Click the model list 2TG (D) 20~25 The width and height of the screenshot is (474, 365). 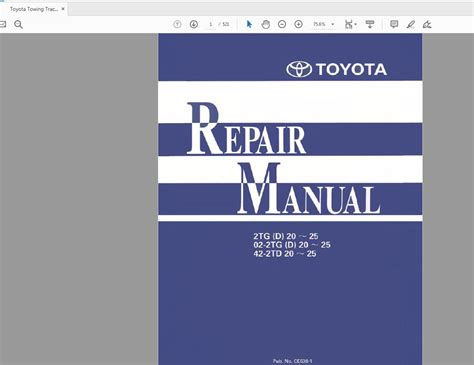pyautogui.click(x=286, y=236)
